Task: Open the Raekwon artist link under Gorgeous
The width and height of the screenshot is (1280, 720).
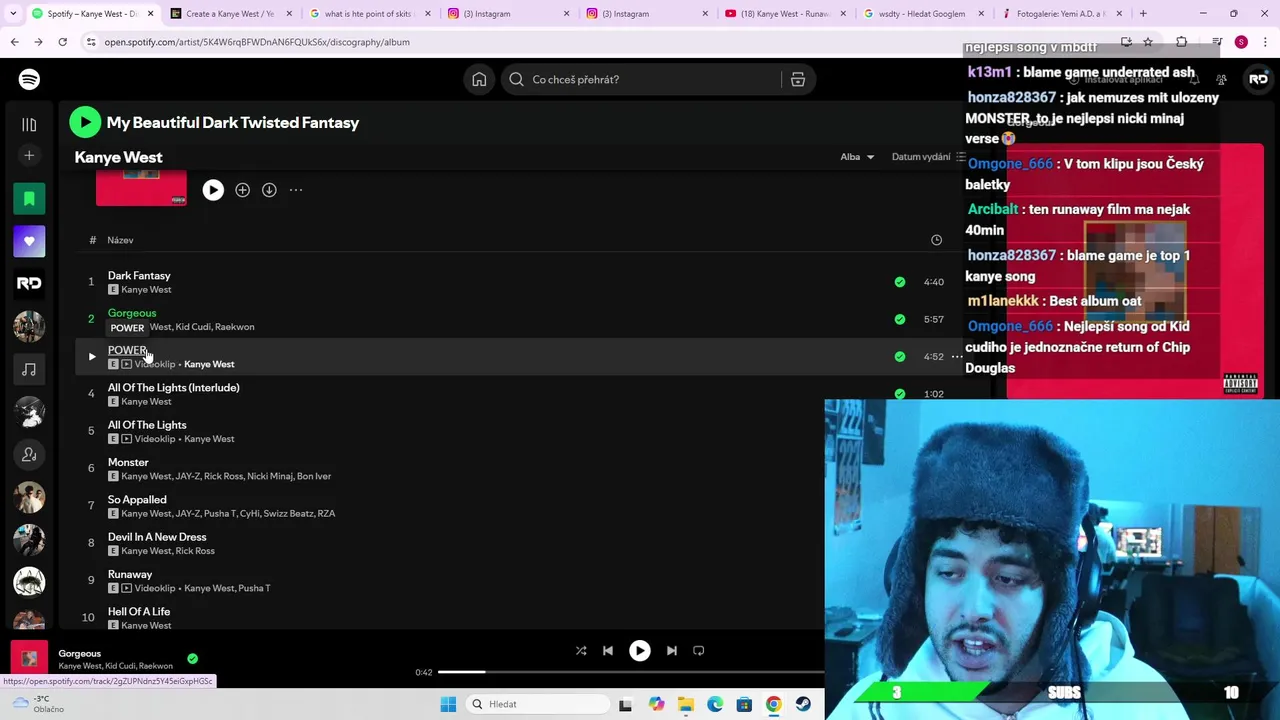Action: click(x=234, y=327)
